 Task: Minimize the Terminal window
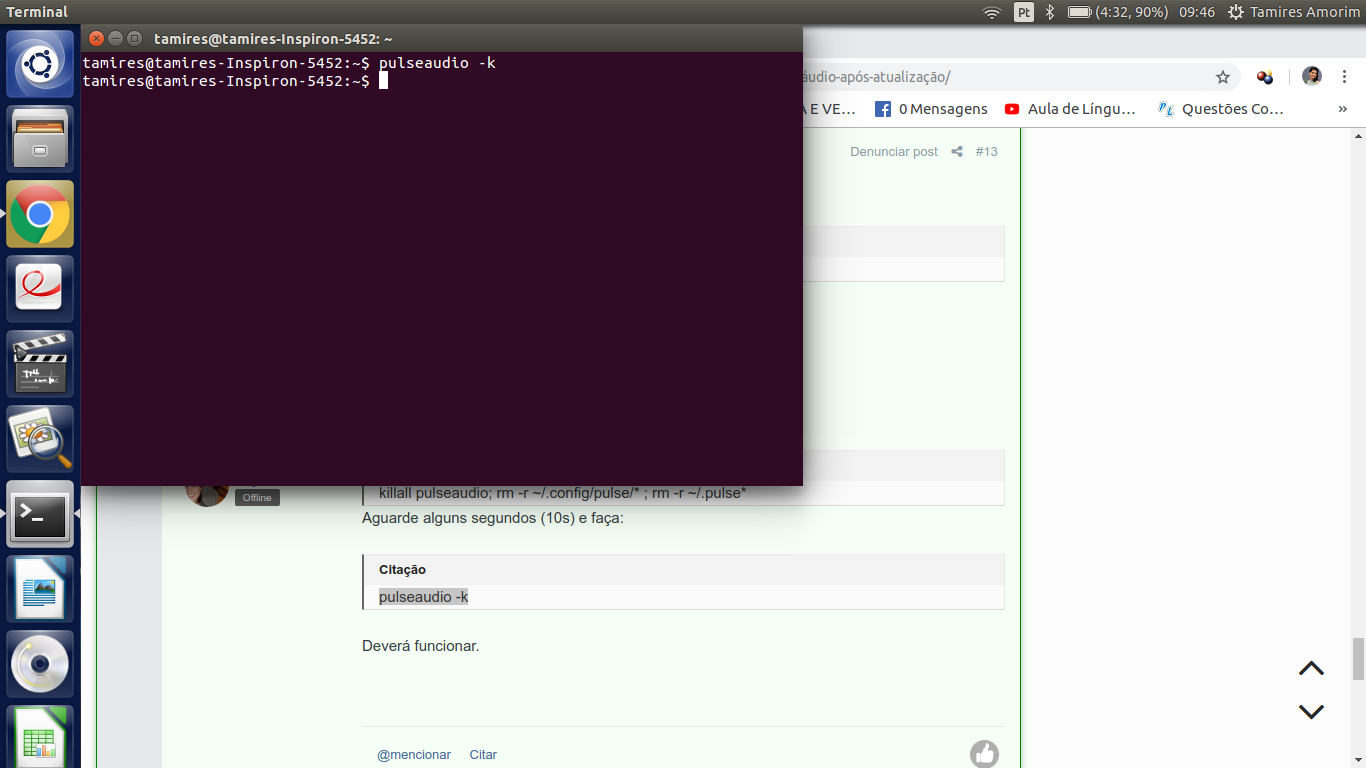pyautogui.click(x=115, y=38)
